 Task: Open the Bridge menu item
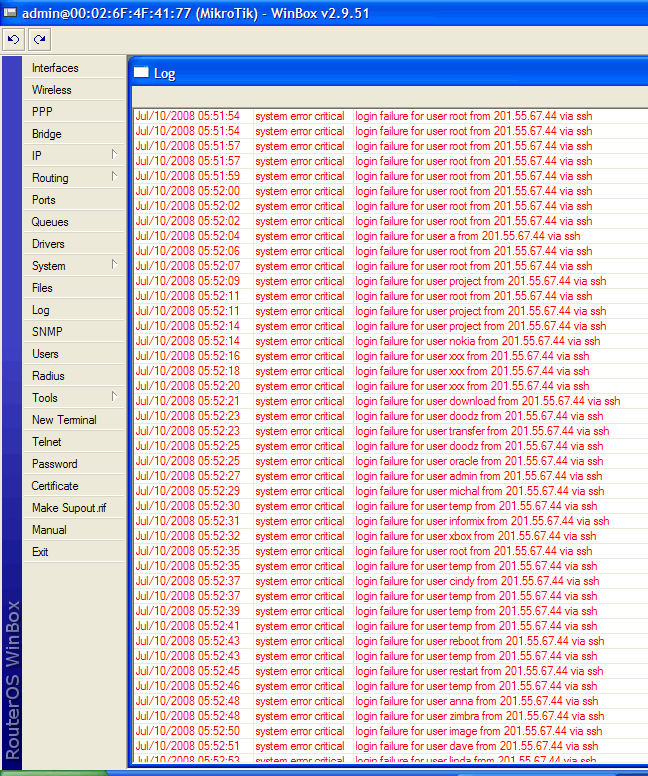74,134
